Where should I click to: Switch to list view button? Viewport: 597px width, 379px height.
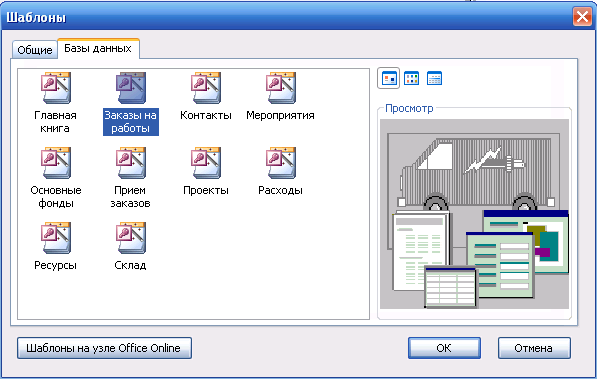point(412,78)
